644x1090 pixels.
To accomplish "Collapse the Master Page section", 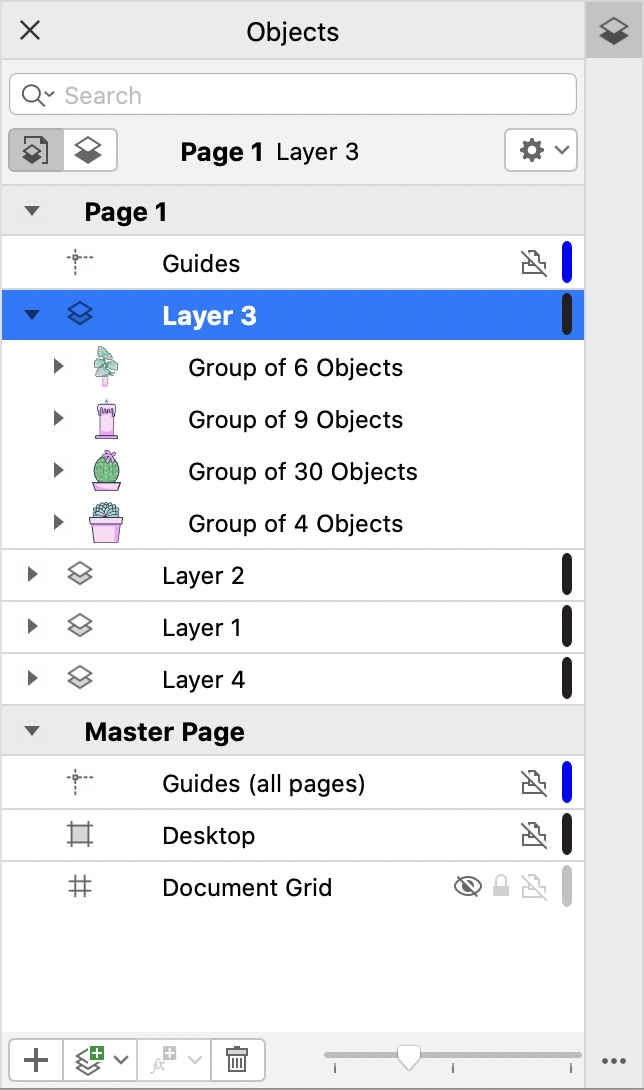I will click(32, 732).
